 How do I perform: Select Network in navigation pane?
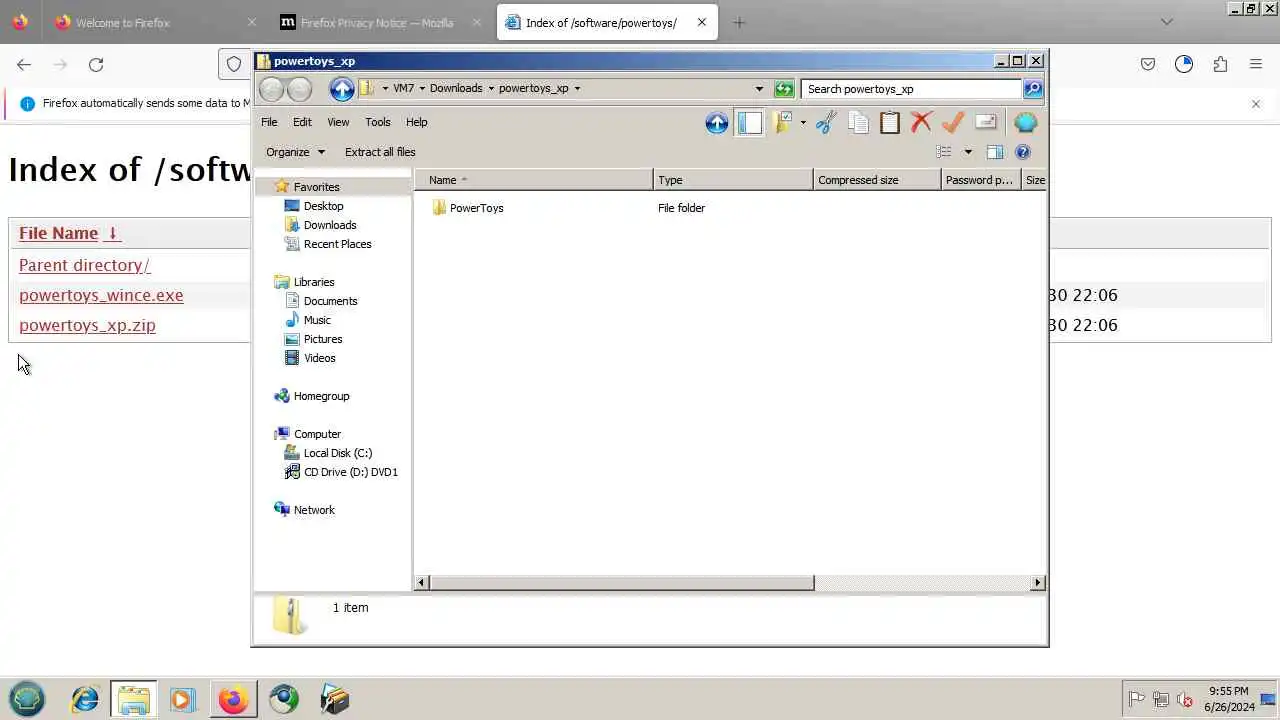[314, 510]
